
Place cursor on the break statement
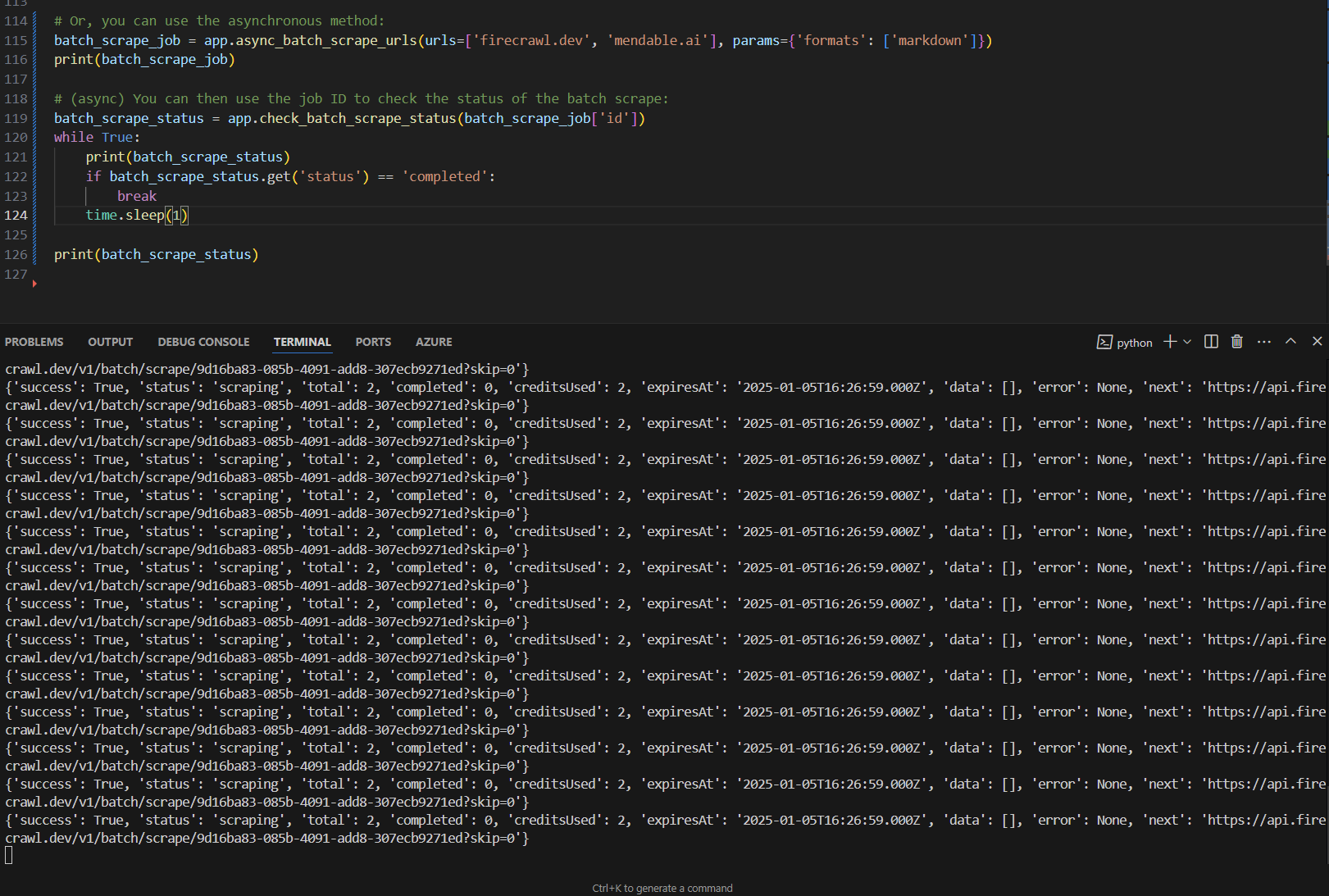point(136,196)
